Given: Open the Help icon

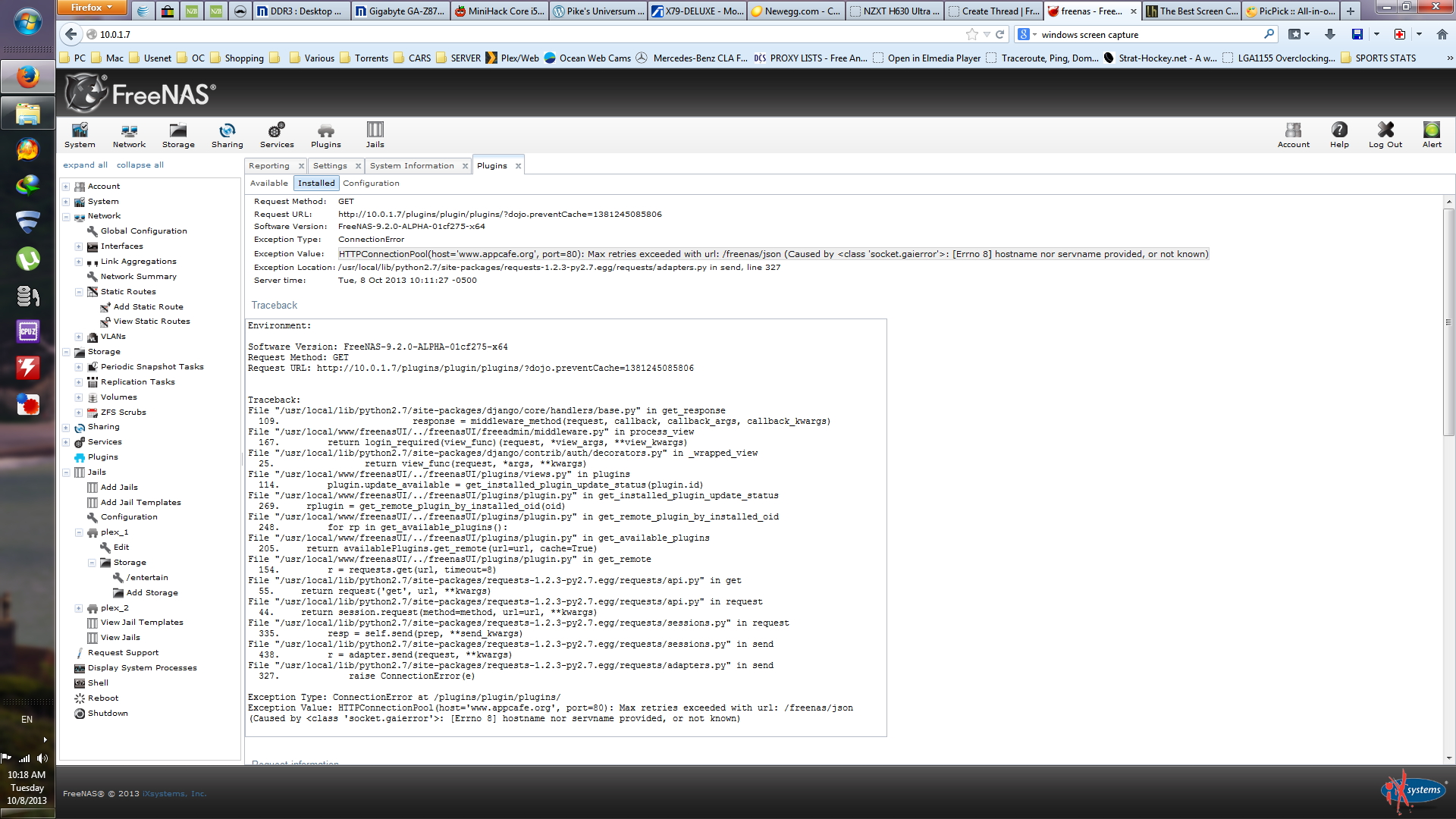Looking at the screenshot, I should [1340, 136].
